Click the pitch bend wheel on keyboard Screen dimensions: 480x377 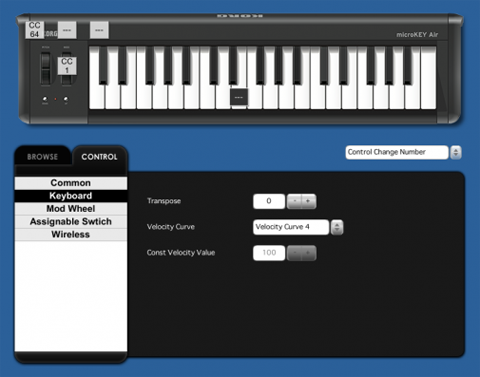tap(46, 69)
